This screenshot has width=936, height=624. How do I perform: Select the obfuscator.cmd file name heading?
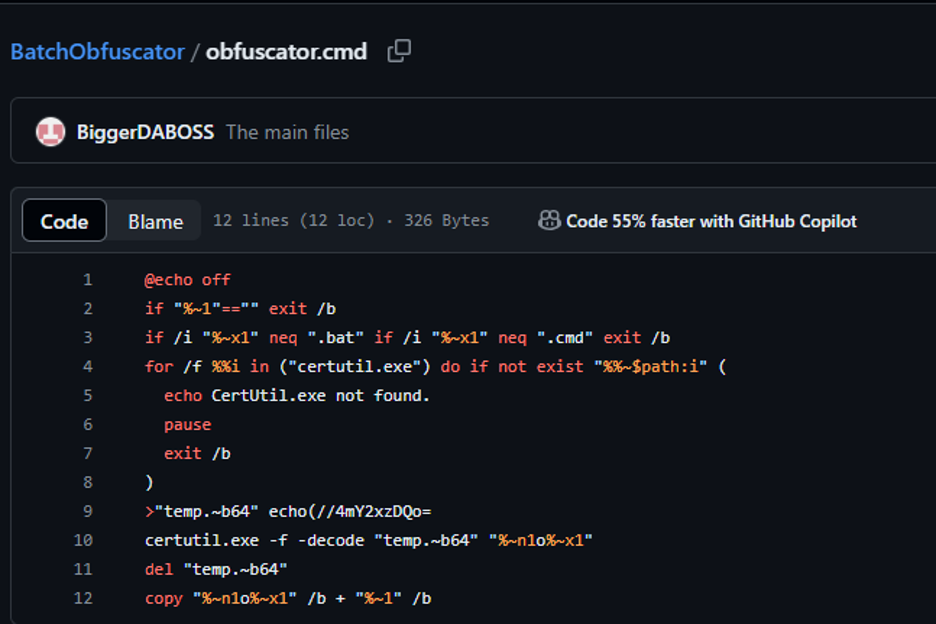[x=287, y=52]
